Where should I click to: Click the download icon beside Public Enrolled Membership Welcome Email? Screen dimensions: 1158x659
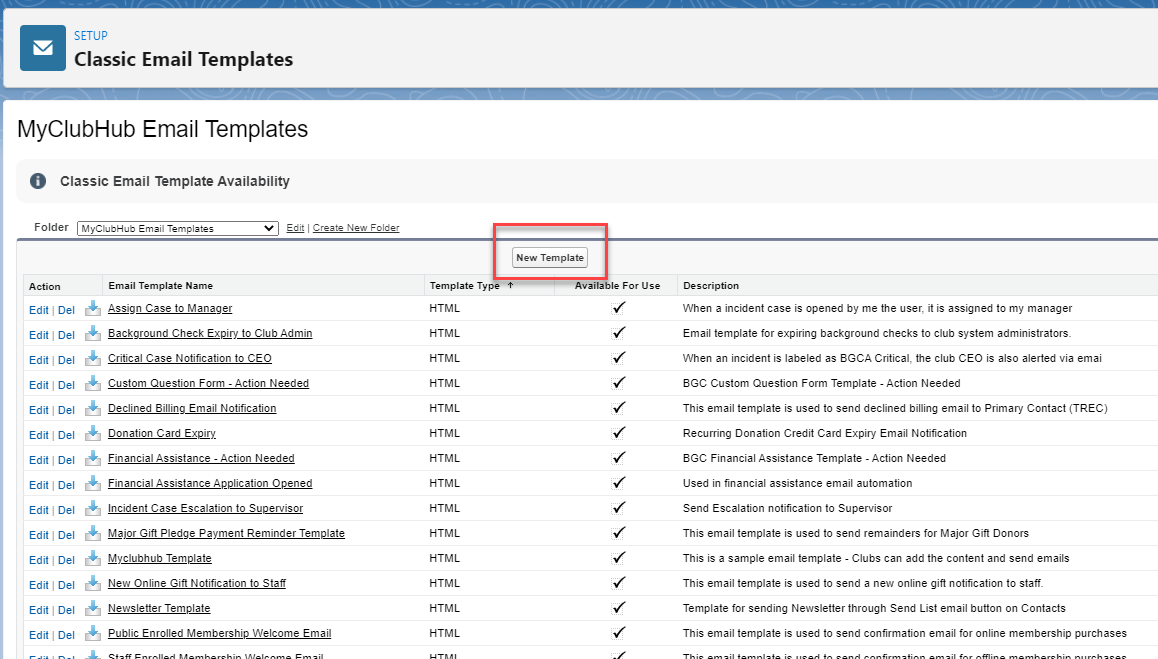click(x=91, y=634)
